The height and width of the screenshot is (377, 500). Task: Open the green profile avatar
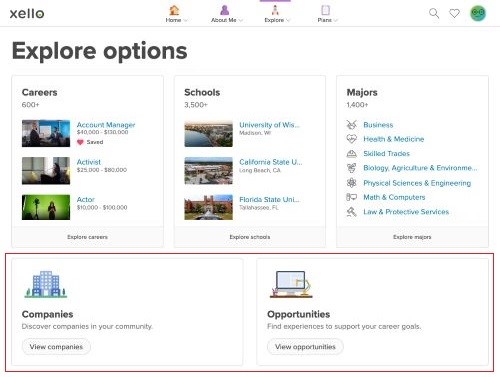point(478,13)
